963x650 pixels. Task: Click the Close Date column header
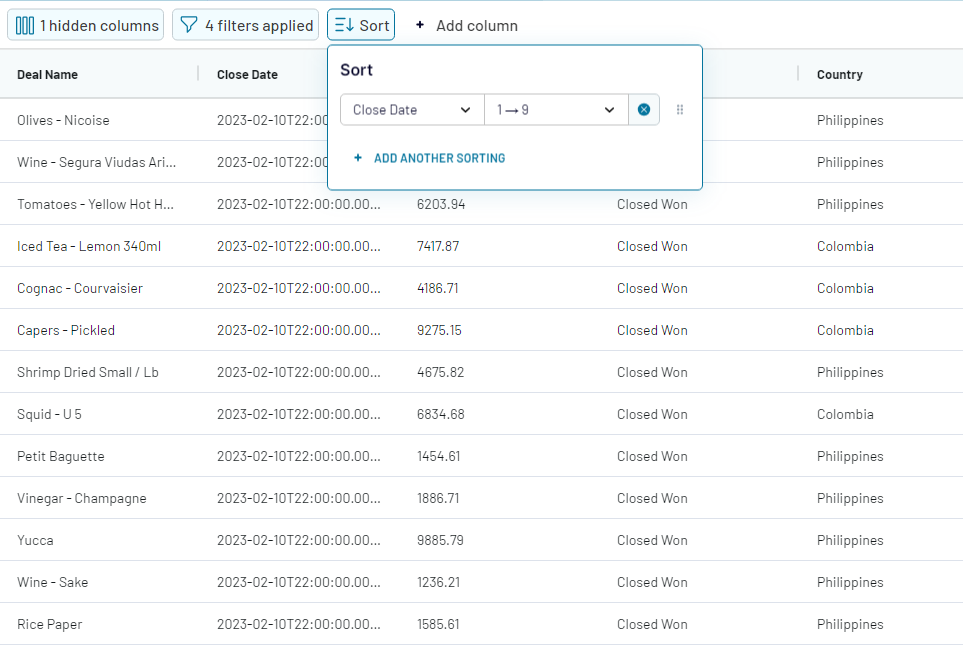[x=247, y=74]
